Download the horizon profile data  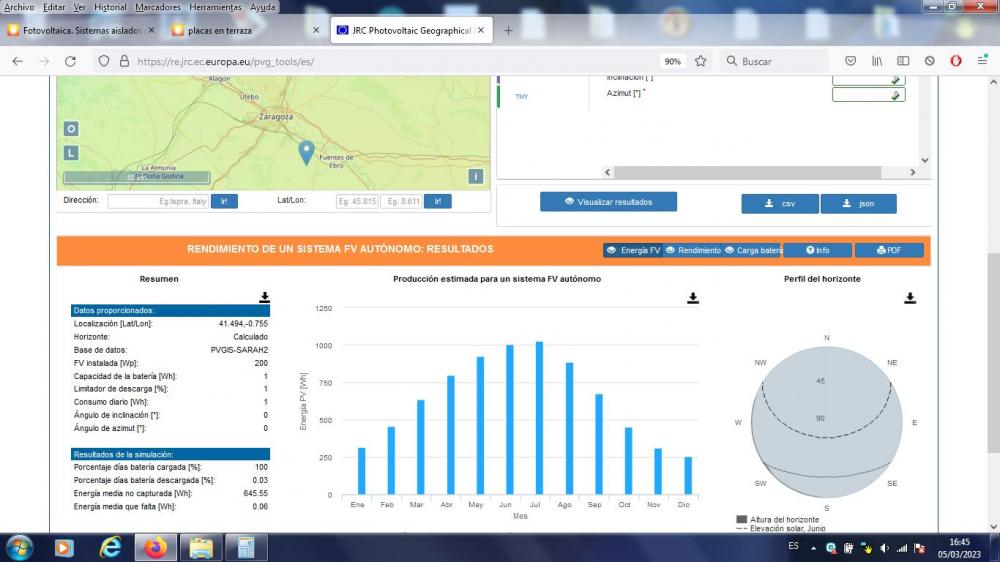coord(910,298)
